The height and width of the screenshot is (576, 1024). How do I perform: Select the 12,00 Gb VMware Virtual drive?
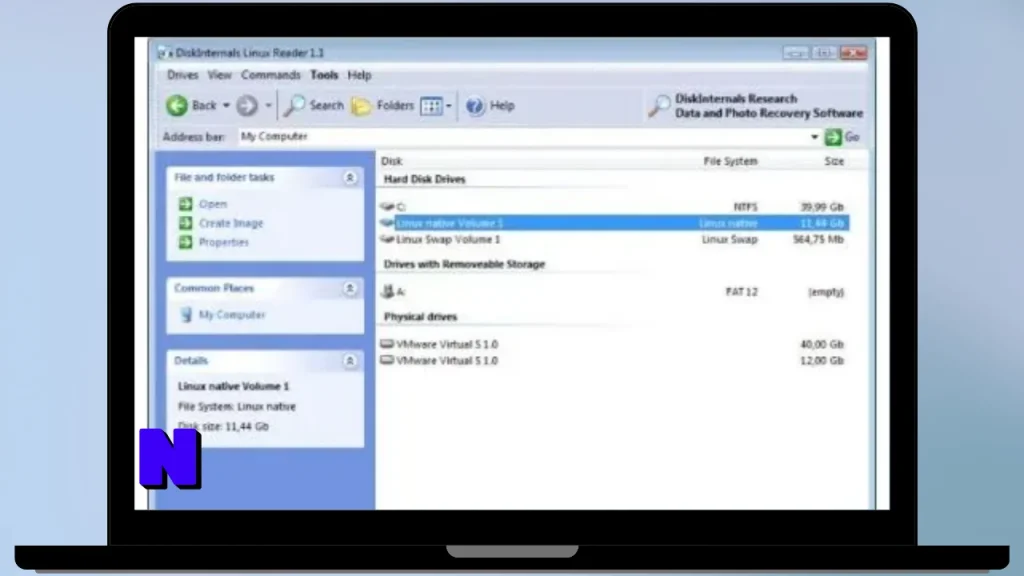coord(614,360)
